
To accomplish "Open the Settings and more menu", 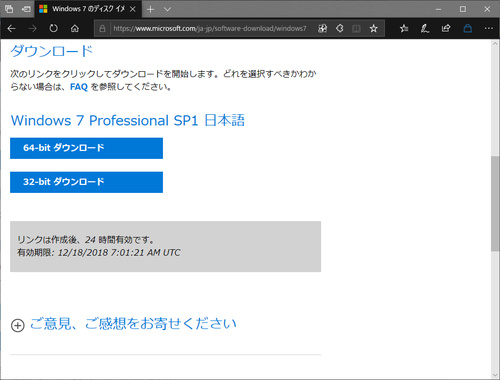I will (489, 29).
